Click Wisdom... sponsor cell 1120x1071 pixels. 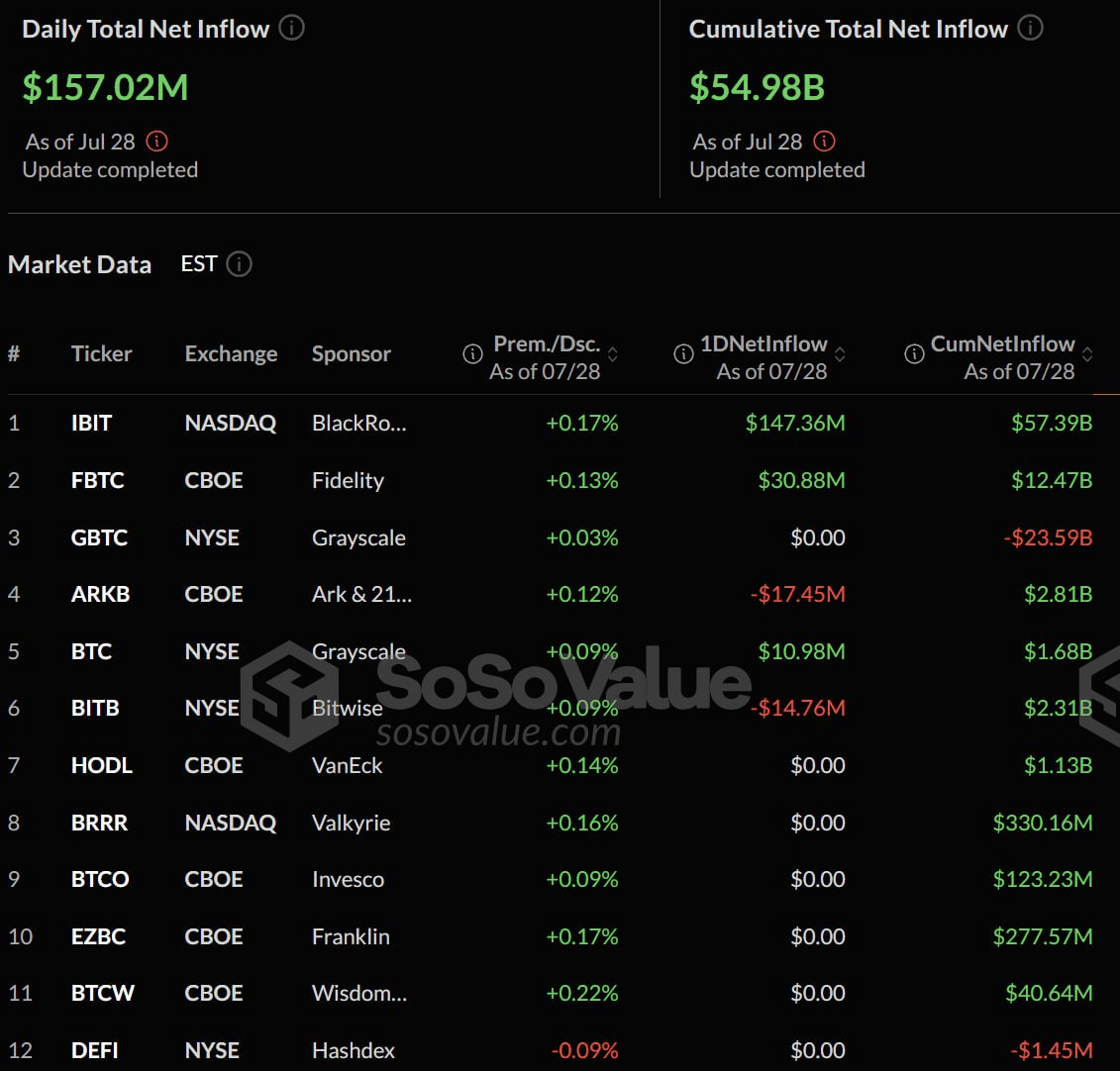pyautogui.click(x=359, y=993)
